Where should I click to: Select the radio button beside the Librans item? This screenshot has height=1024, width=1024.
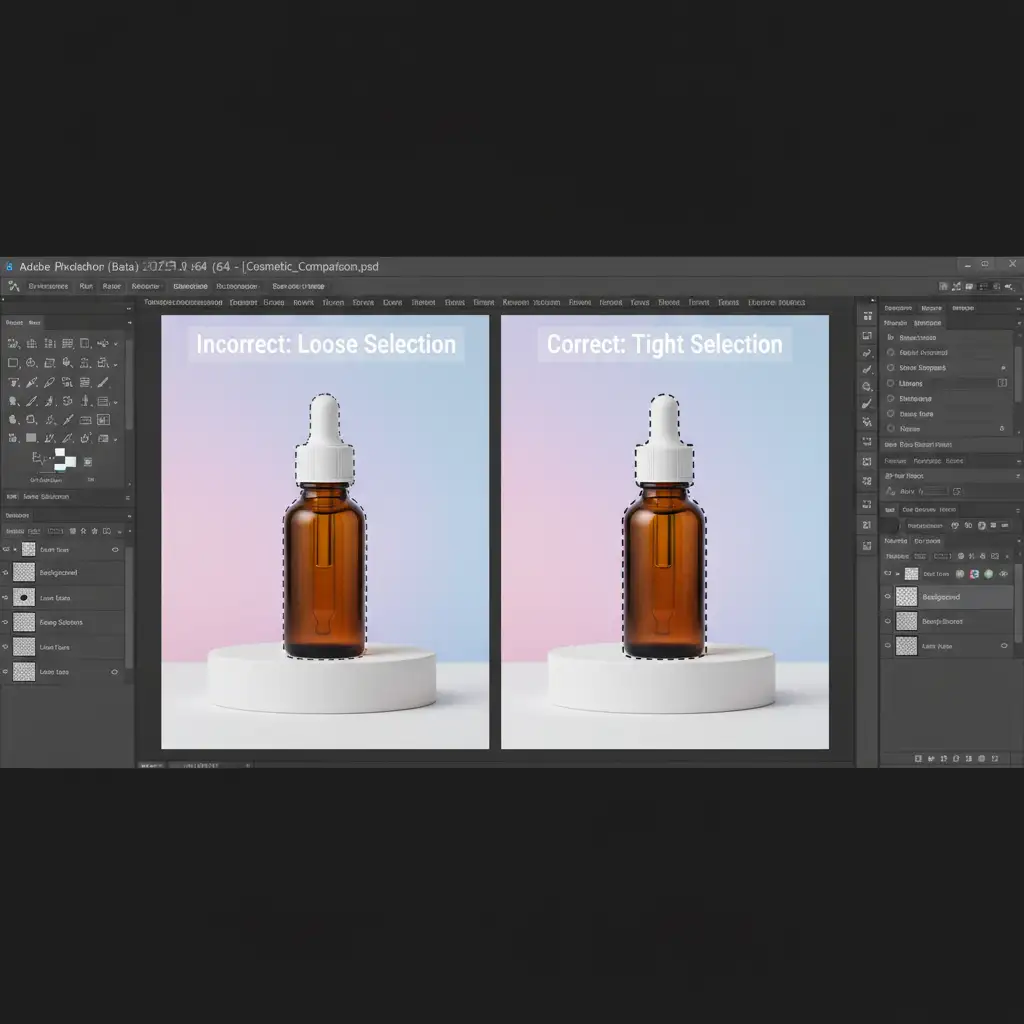[x=891, y=383]
